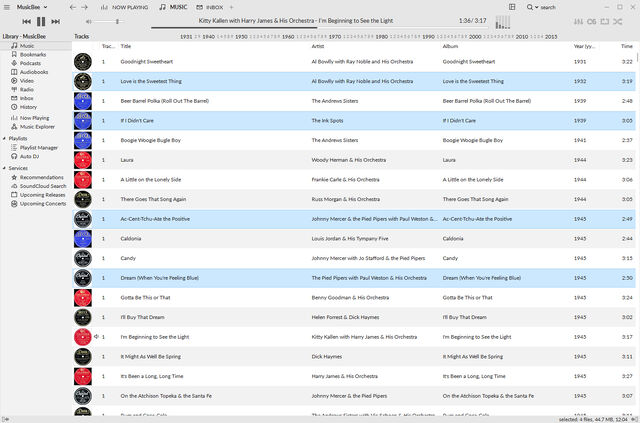
Task: Collapse the Services section
Action: pos(4,168)
